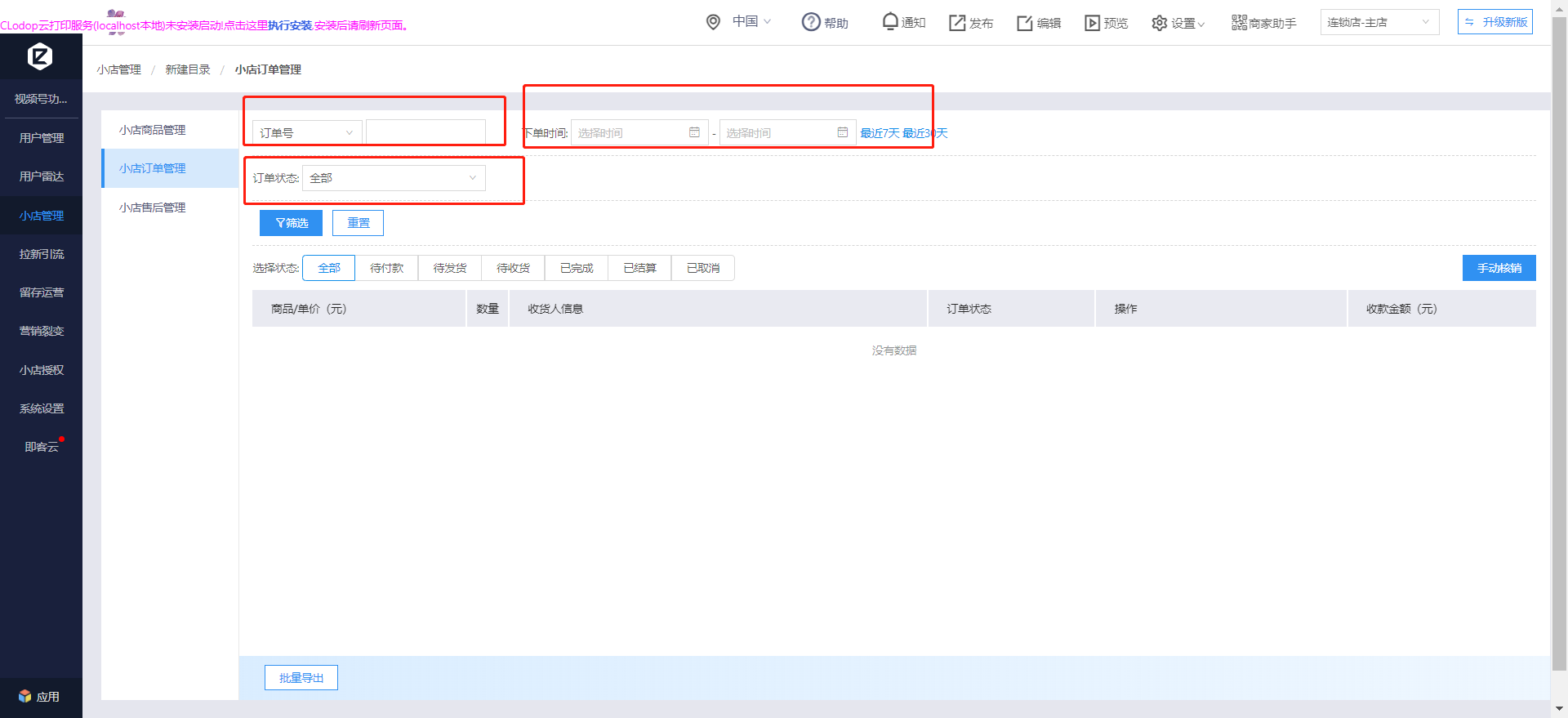Click 小店管理 breadcrumb
Image resolution: width=1568 pixels, height=718 pixels.
118,69
